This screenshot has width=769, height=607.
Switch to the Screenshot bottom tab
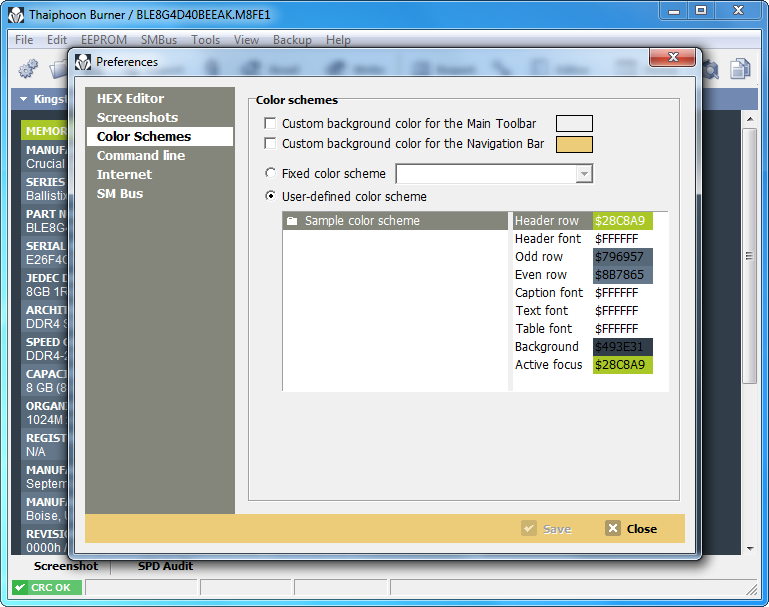[66, 566]
